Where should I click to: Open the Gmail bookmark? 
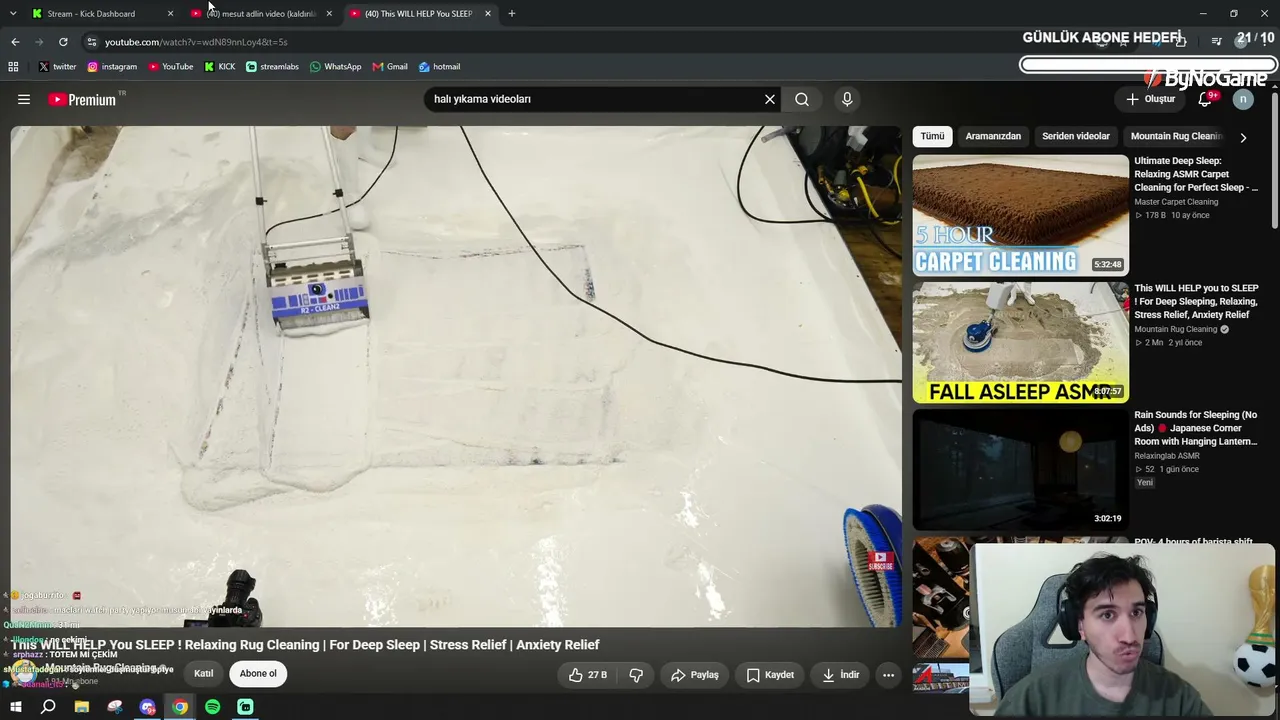click(x=390, y=67)
